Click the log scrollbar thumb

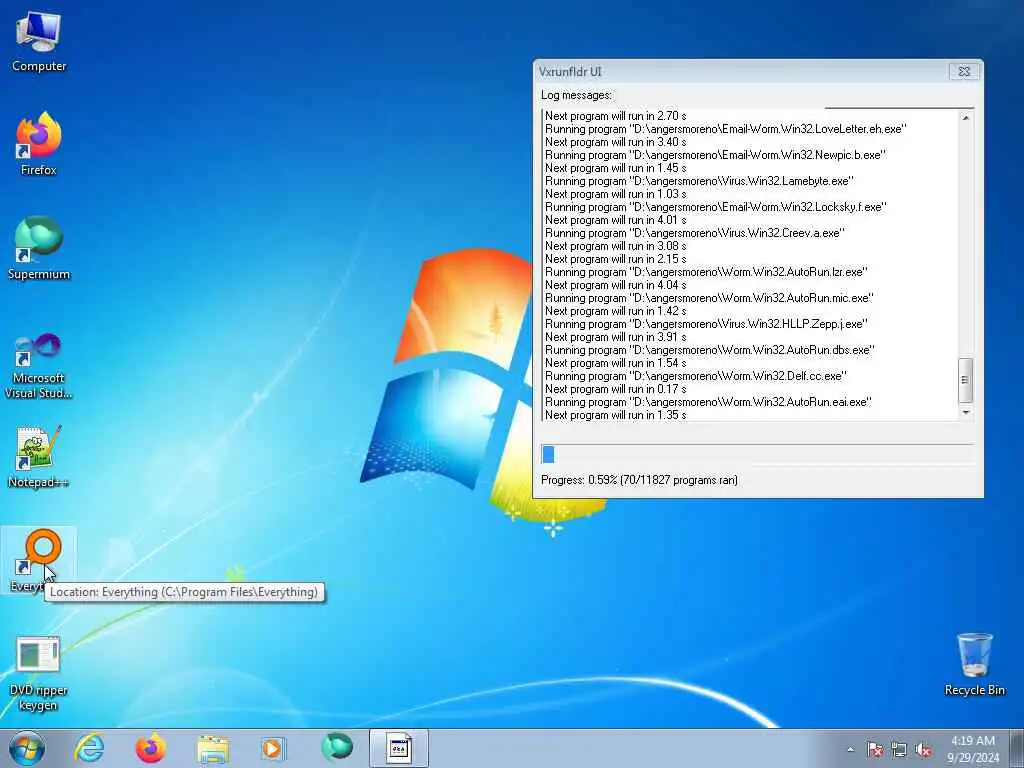[965, 380]
